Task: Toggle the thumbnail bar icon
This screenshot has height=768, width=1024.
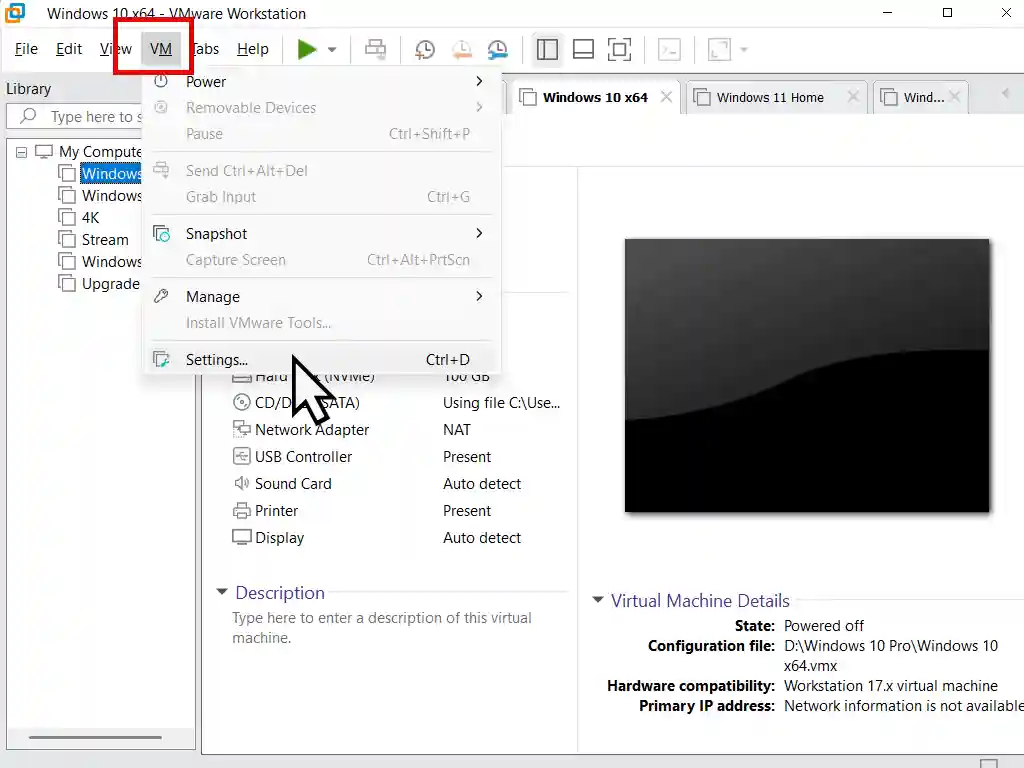Action: pyautogui.click(x=583, y=49)
